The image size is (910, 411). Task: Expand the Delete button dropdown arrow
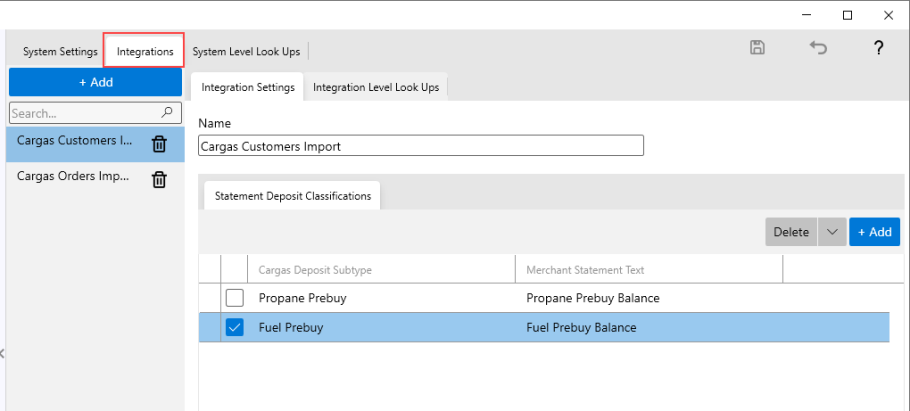click(832, 232)
